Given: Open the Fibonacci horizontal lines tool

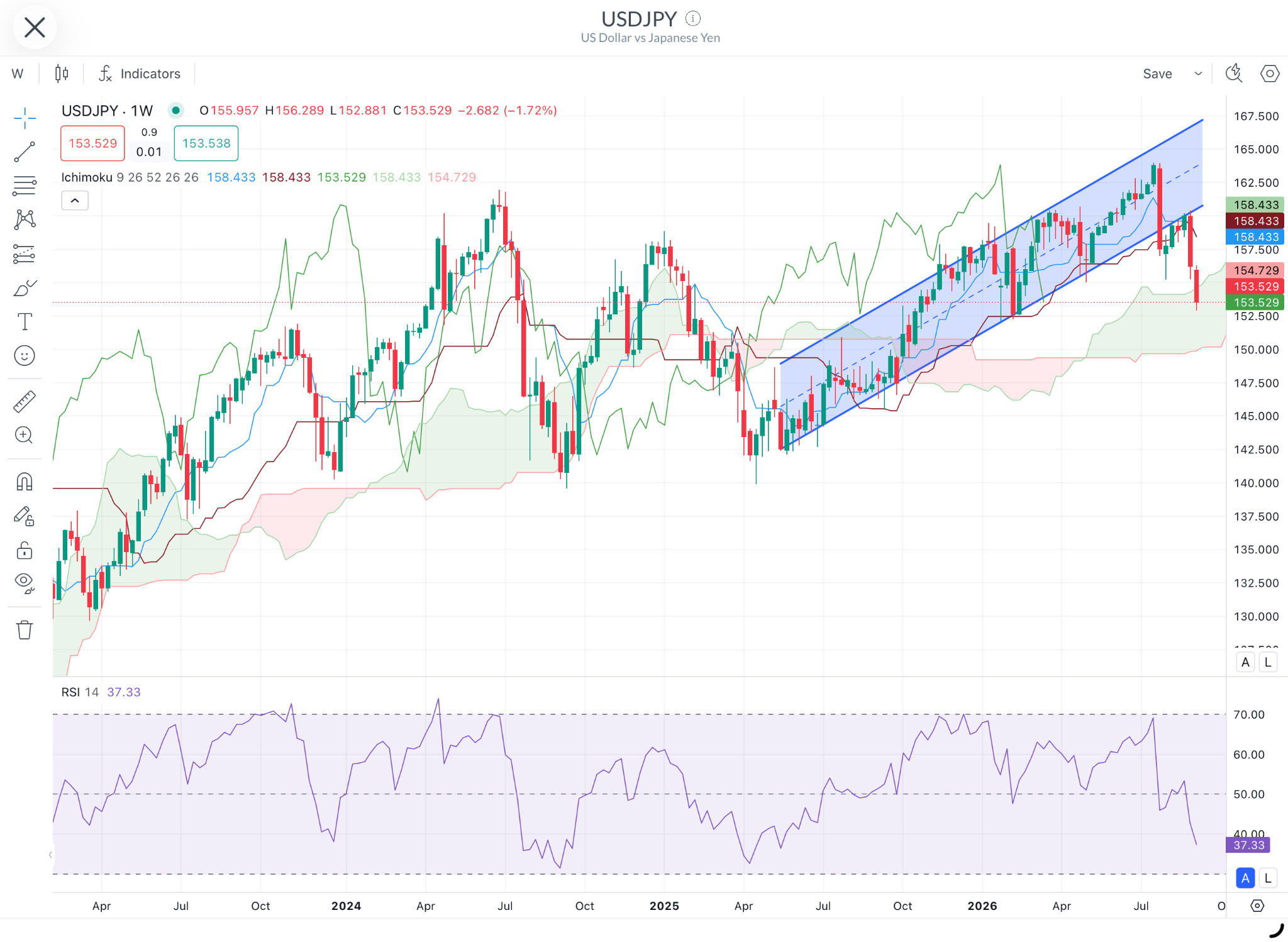Looking at the screenshot, I should tap(25, 186).
